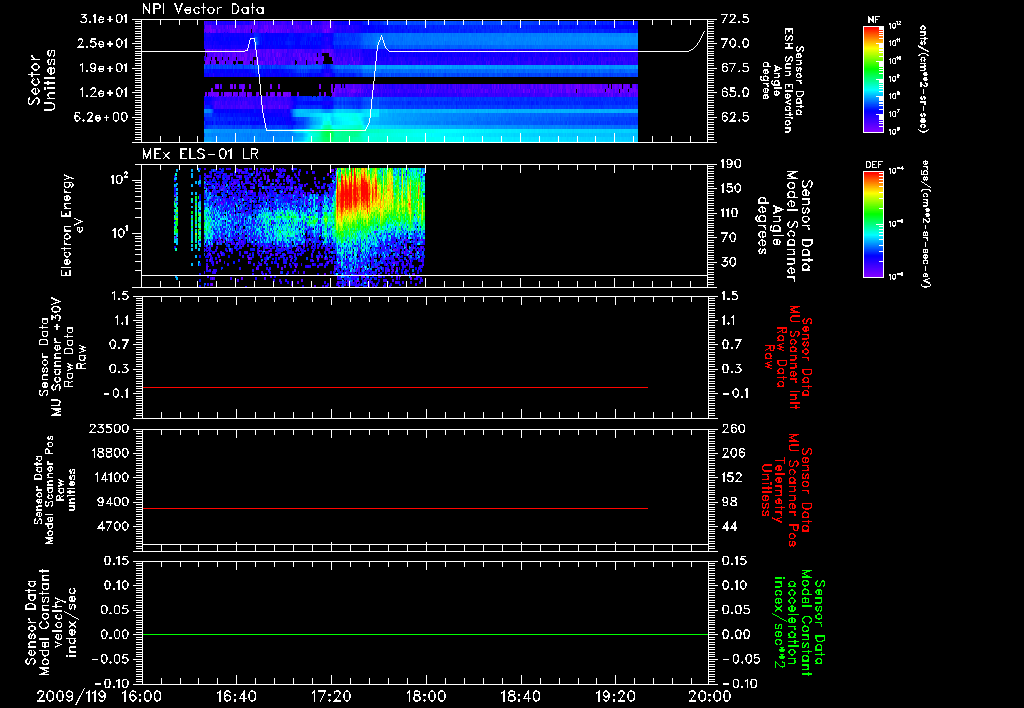Click the "62.5" sun elevation tick label

735,118
